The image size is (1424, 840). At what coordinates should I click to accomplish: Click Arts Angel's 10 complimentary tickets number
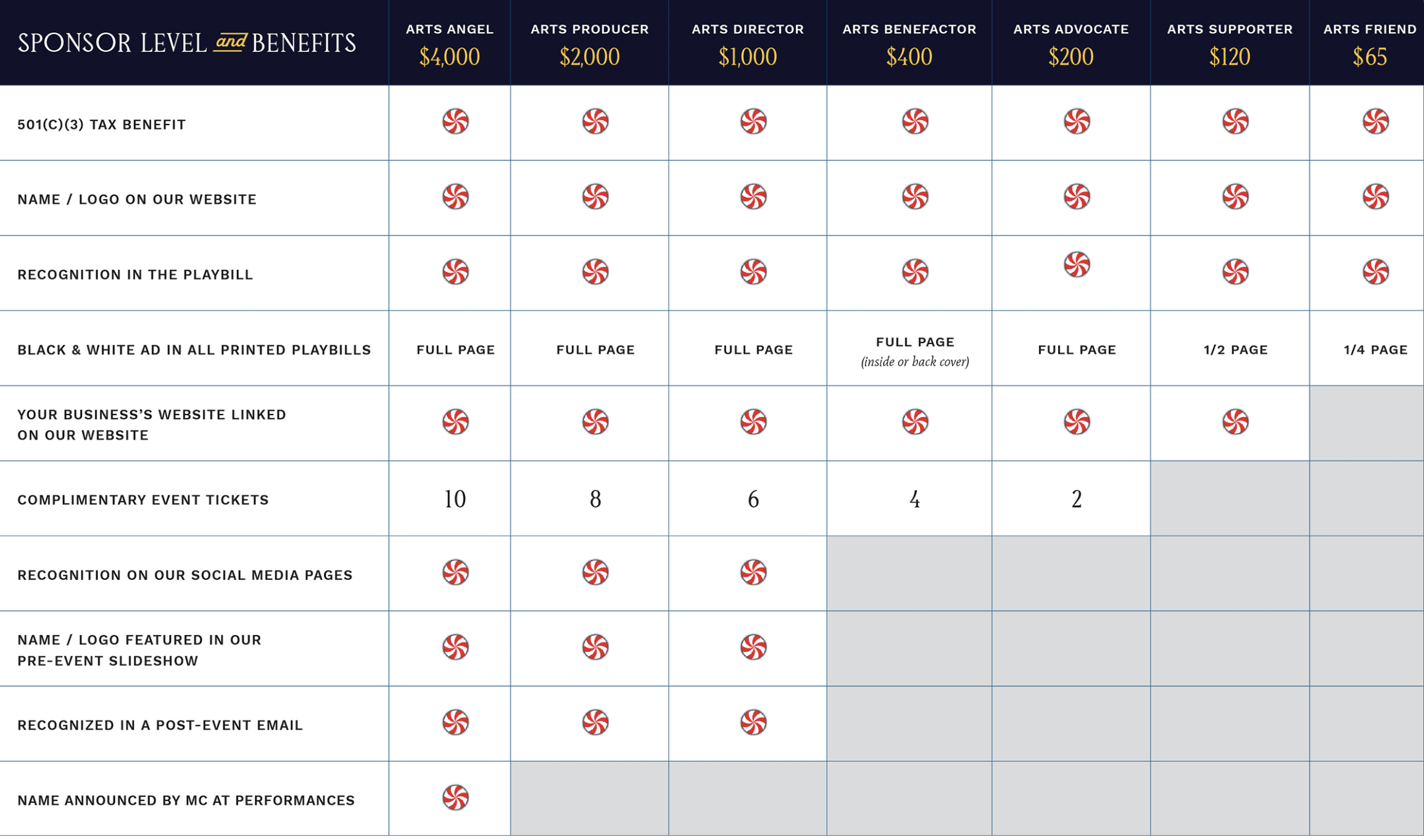(x=455, y=500)
